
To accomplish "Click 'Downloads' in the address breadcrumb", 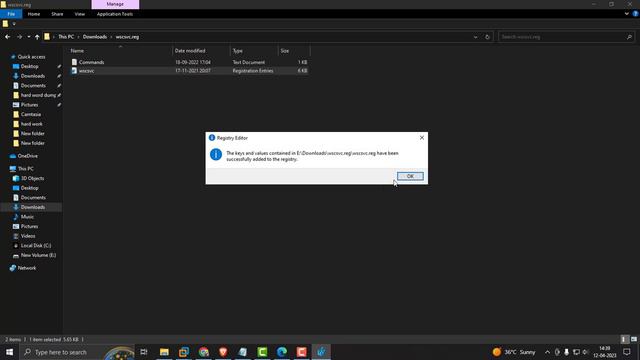I will coord(95,37).
